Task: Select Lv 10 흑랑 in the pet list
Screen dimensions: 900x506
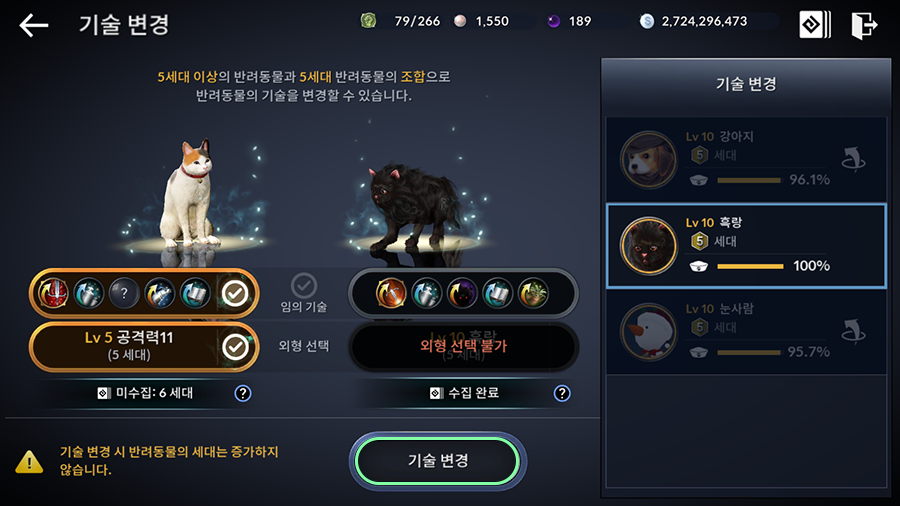Action: pyautogui.click(x=746, y=246)
